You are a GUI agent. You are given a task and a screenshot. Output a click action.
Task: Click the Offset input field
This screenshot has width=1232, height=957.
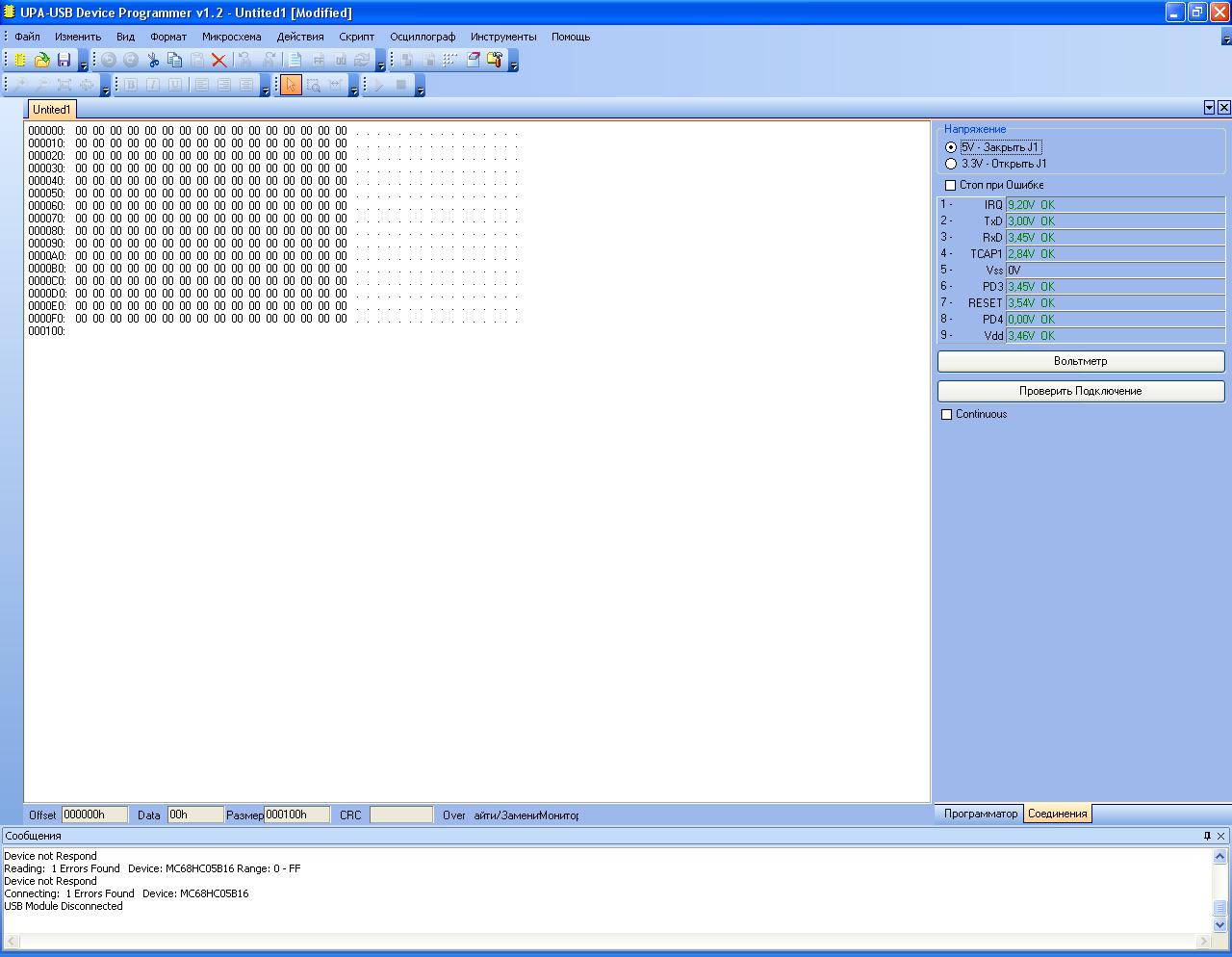pos(94,815)
